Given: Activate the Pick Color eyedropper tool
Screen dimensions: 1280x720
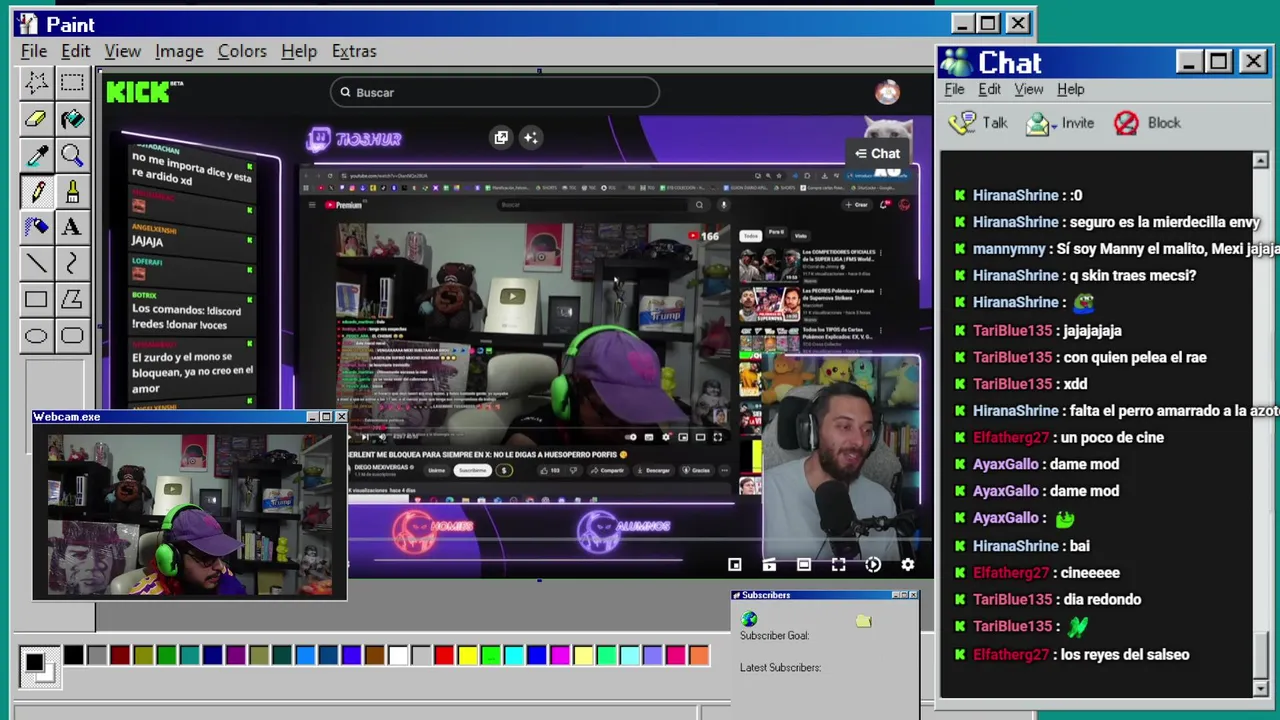Looking at the screenshot, I should pyautogui.click(x=36, y=155).
